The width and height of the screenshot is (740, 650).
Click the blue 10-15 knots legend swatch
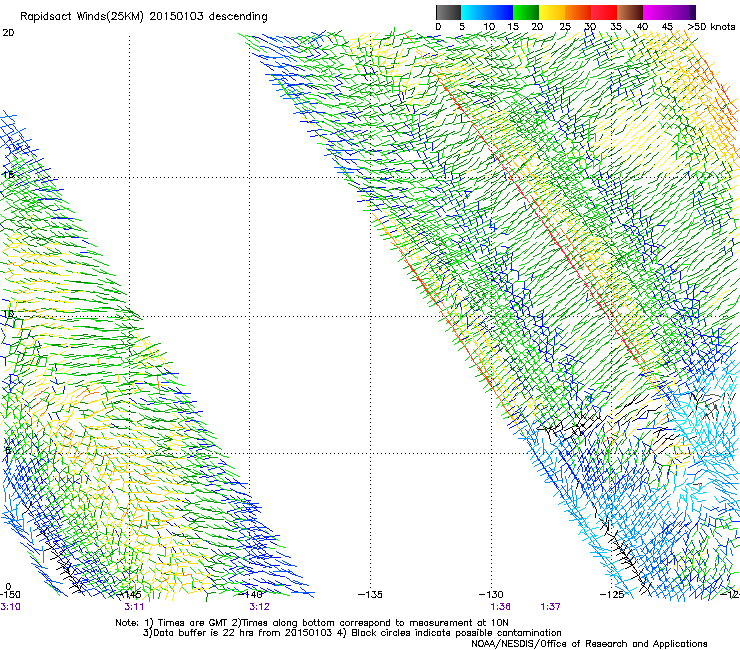tap(500, 12)
